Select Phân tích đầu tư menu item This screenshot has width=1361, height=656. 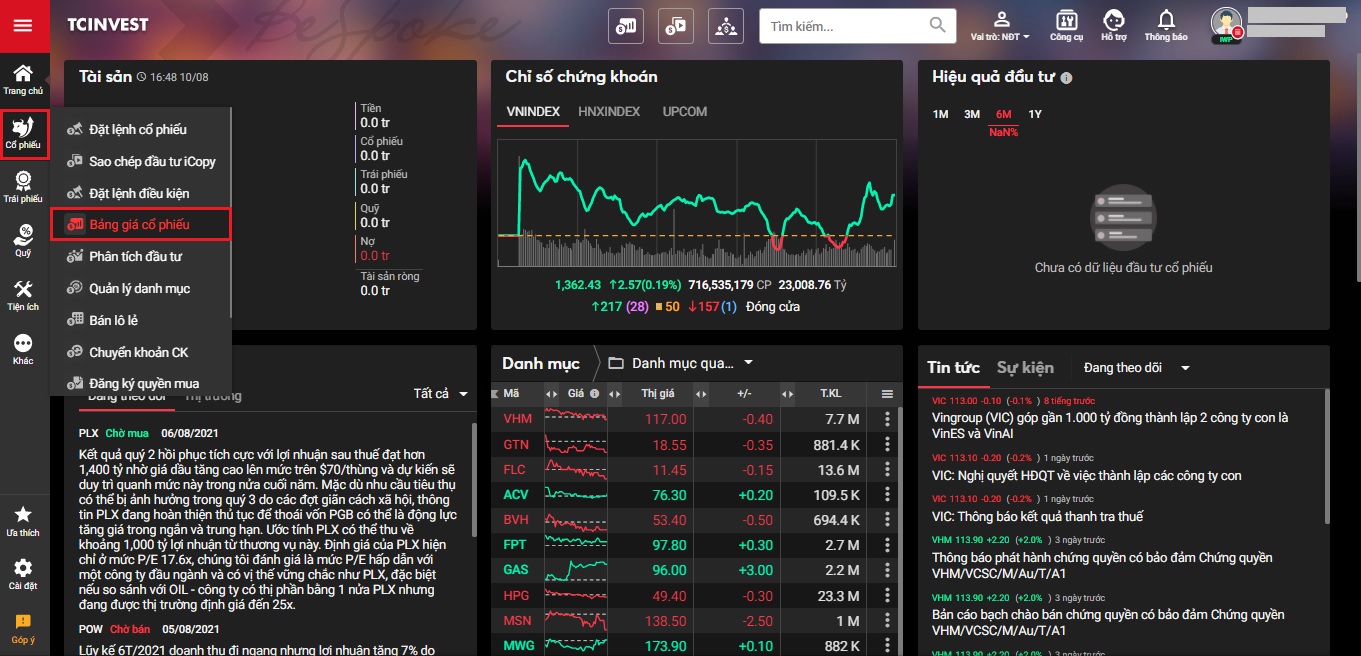click(135, 257)
